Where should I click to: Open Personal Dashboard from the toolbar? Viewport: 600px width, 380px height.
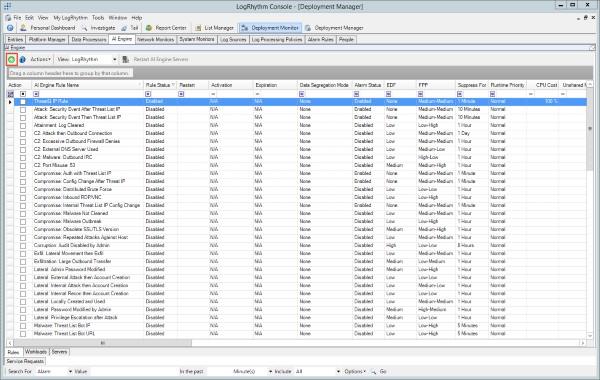click(x=48, y=28)
